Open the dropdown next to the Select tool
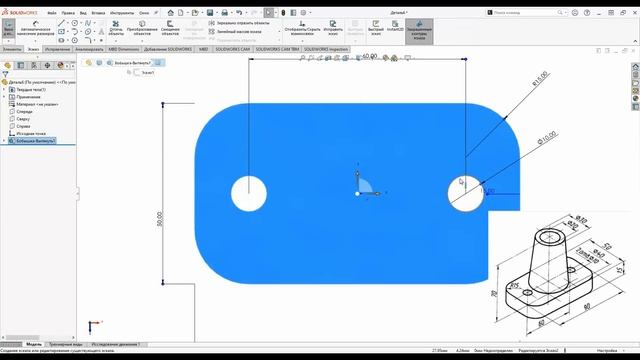 (276, 13)
